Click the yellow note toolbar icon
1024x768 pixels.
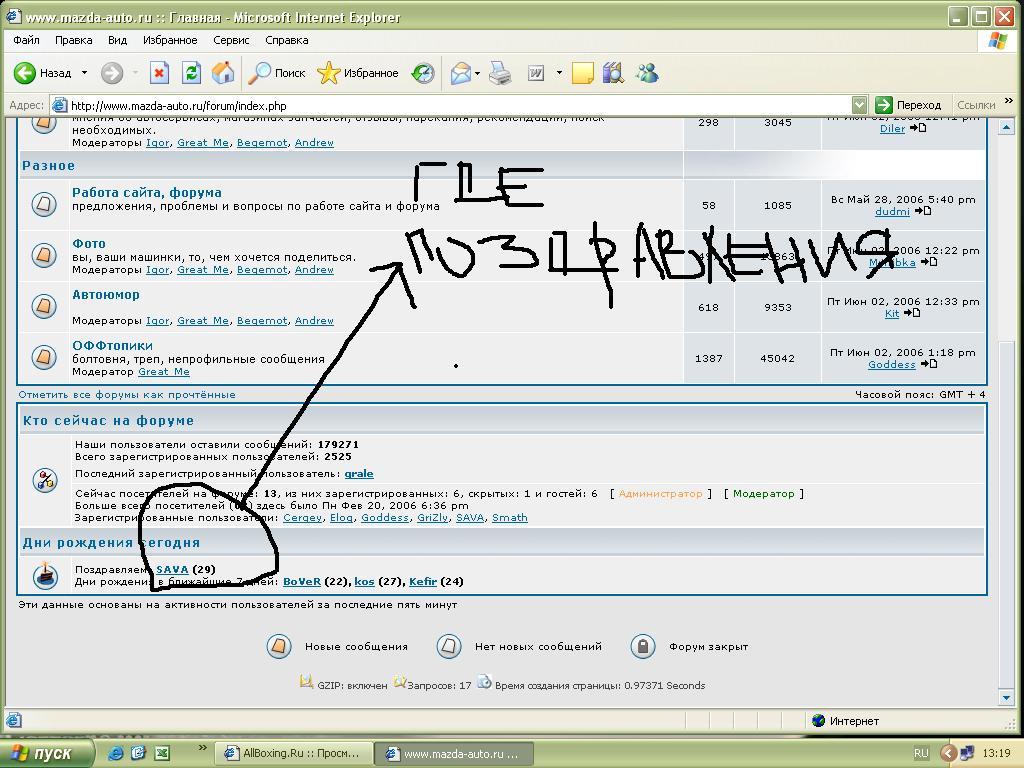point(583,73)
